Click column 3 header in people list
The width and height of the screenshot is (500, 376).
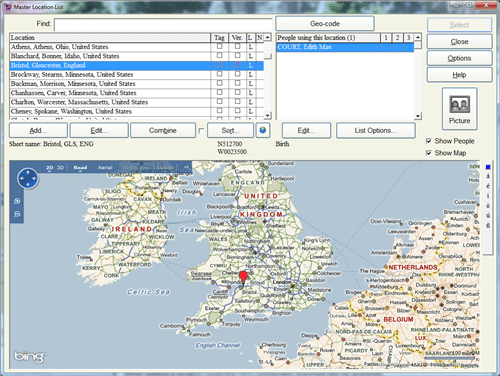[408, 37]
